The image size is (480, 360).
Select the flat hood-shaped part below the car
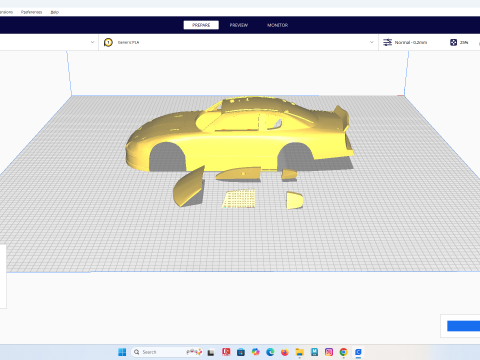click(238, 174)
